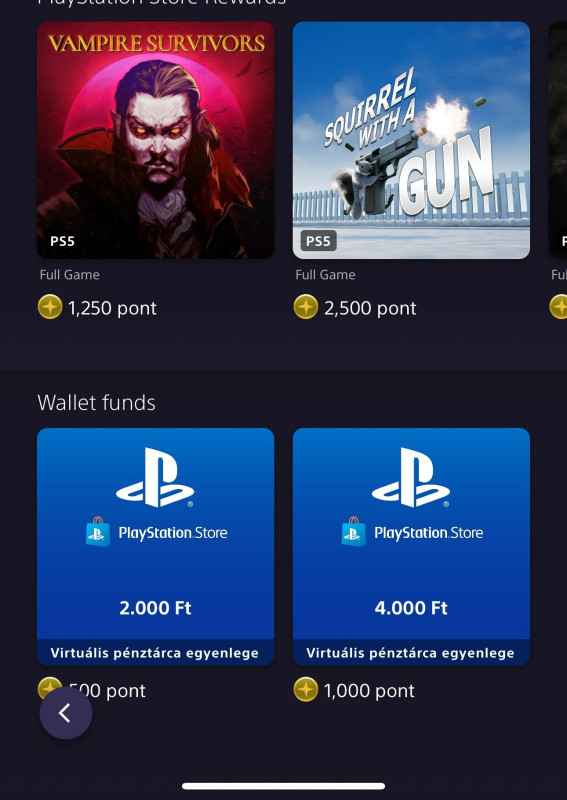Tap the home indicator bar at bottom

pos(283,786)
